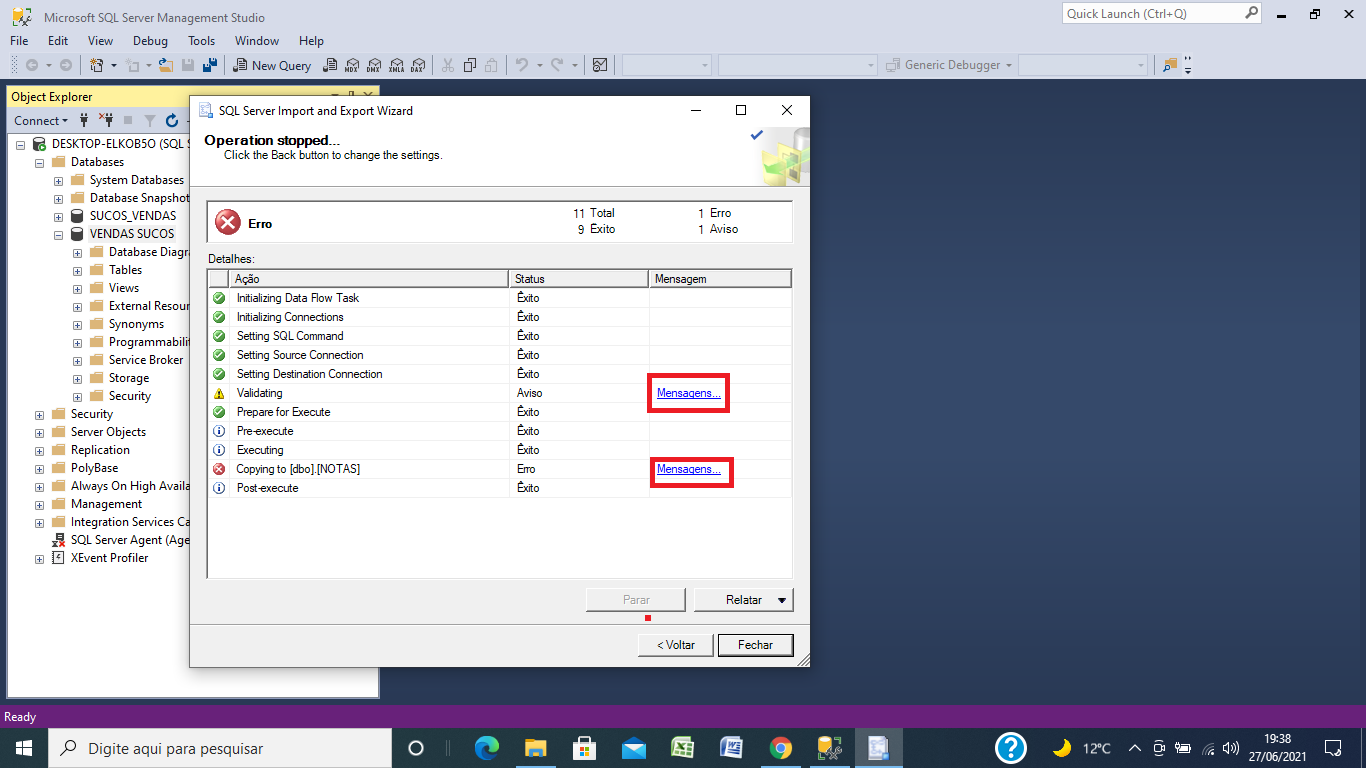Open the File menu
1366x768 pixels.
(x=19, y=41)
